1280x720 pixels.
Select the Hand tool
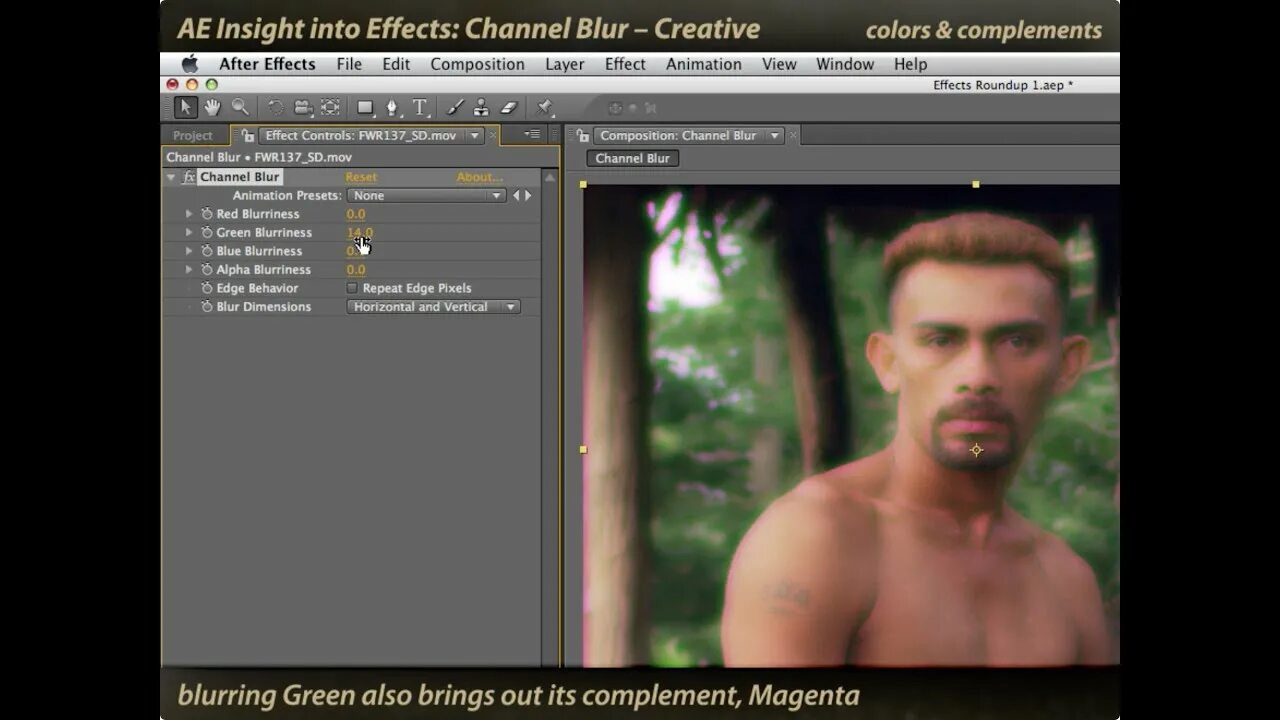[212, 107]
